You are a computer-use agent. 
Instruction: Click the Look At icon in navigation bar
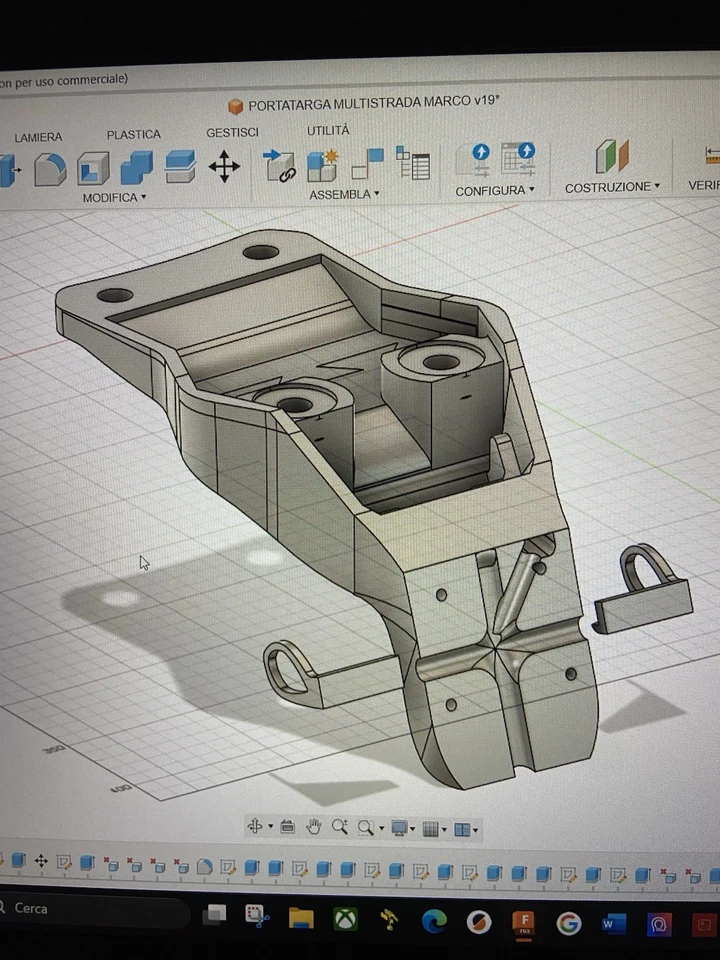click(x=288, y=827)
